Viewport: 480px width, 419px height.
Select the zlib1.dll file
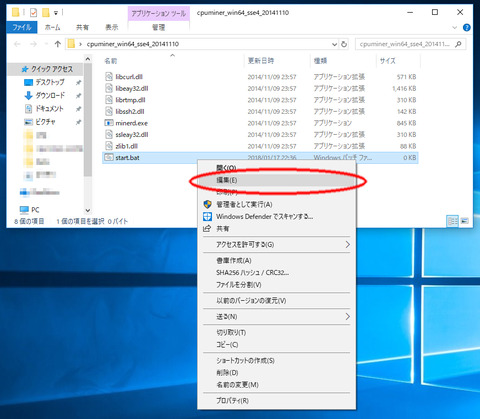126,146
